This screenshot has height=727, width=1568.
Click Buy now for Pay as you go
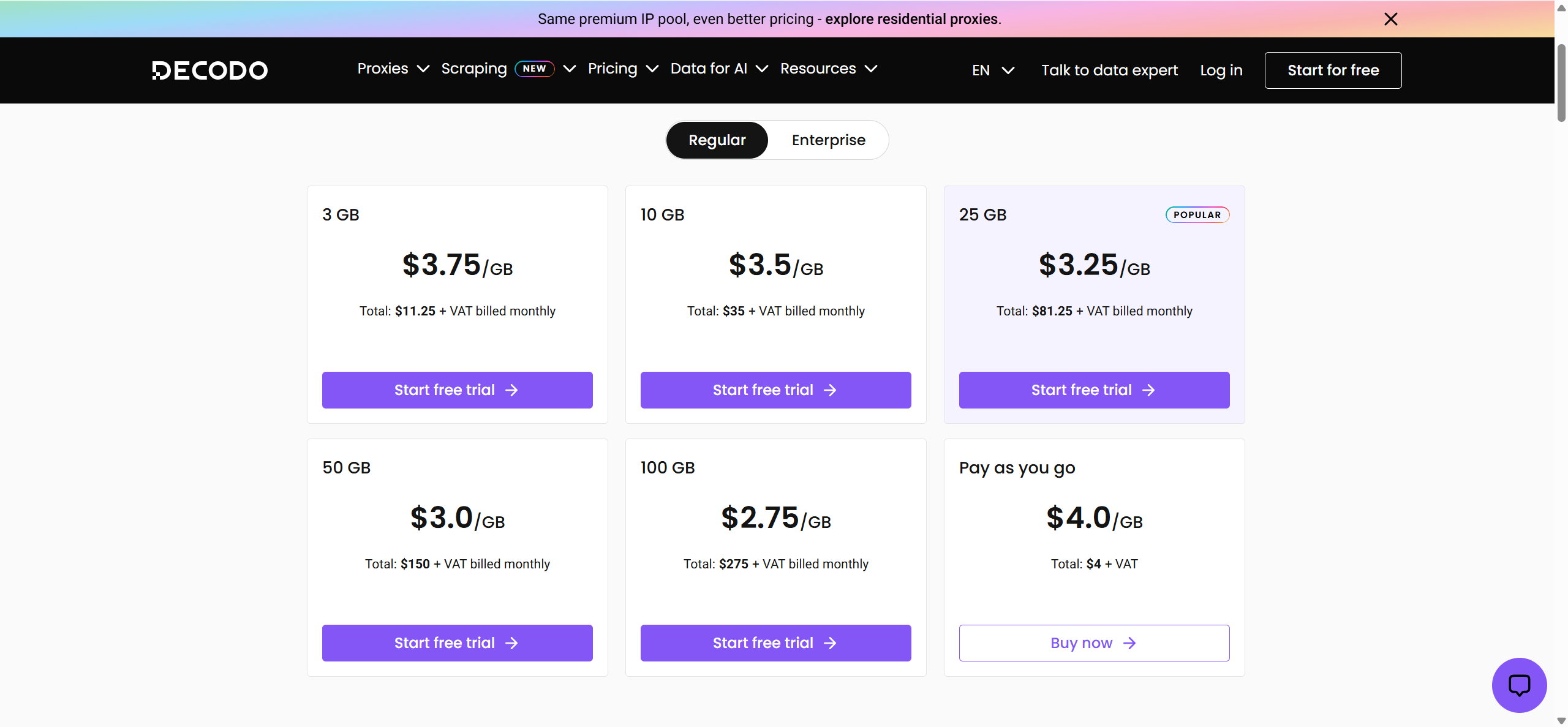click(x=1094, y=643)
